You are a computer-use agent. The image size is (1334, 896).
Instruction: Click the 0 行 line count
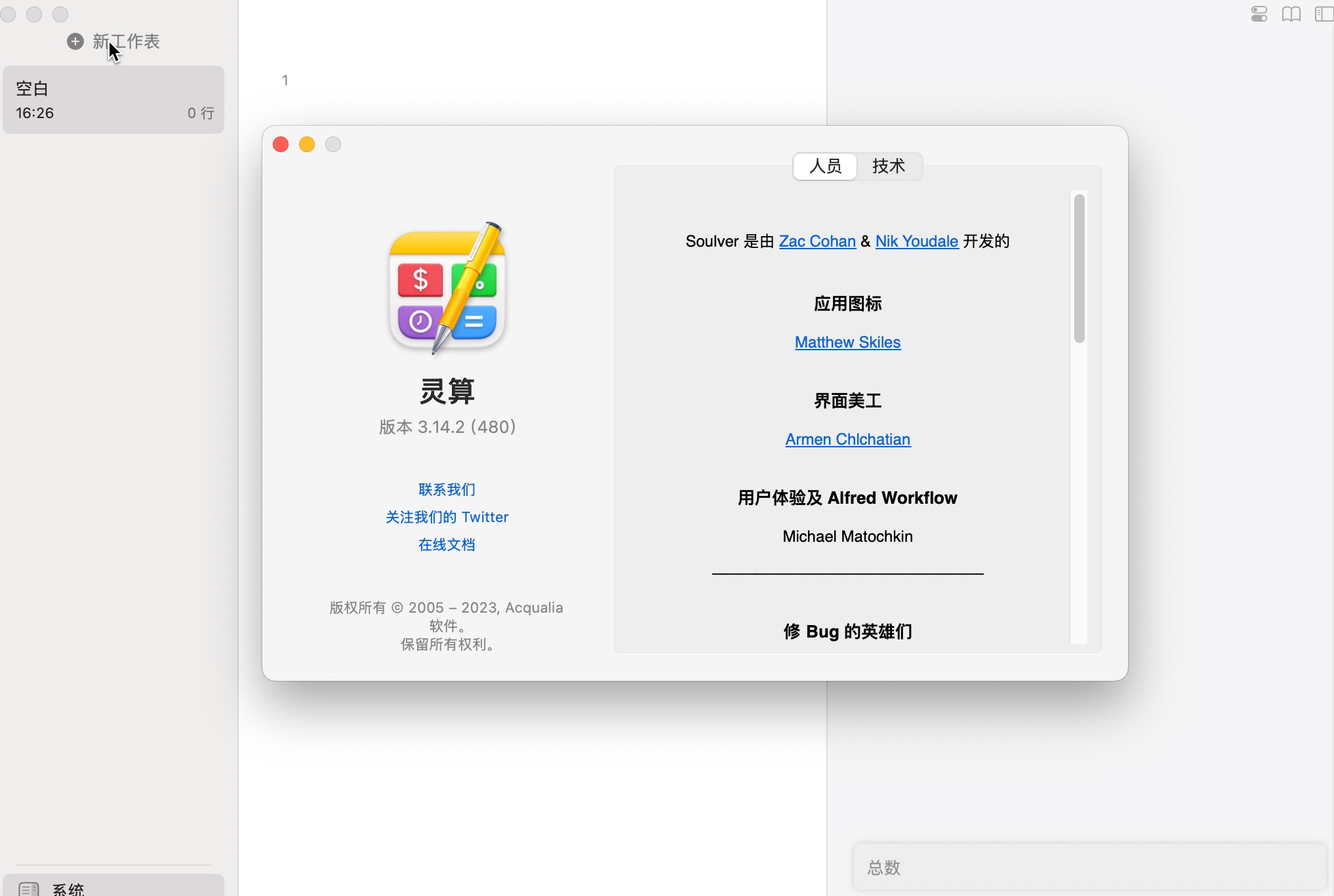(x=201, y=113)
